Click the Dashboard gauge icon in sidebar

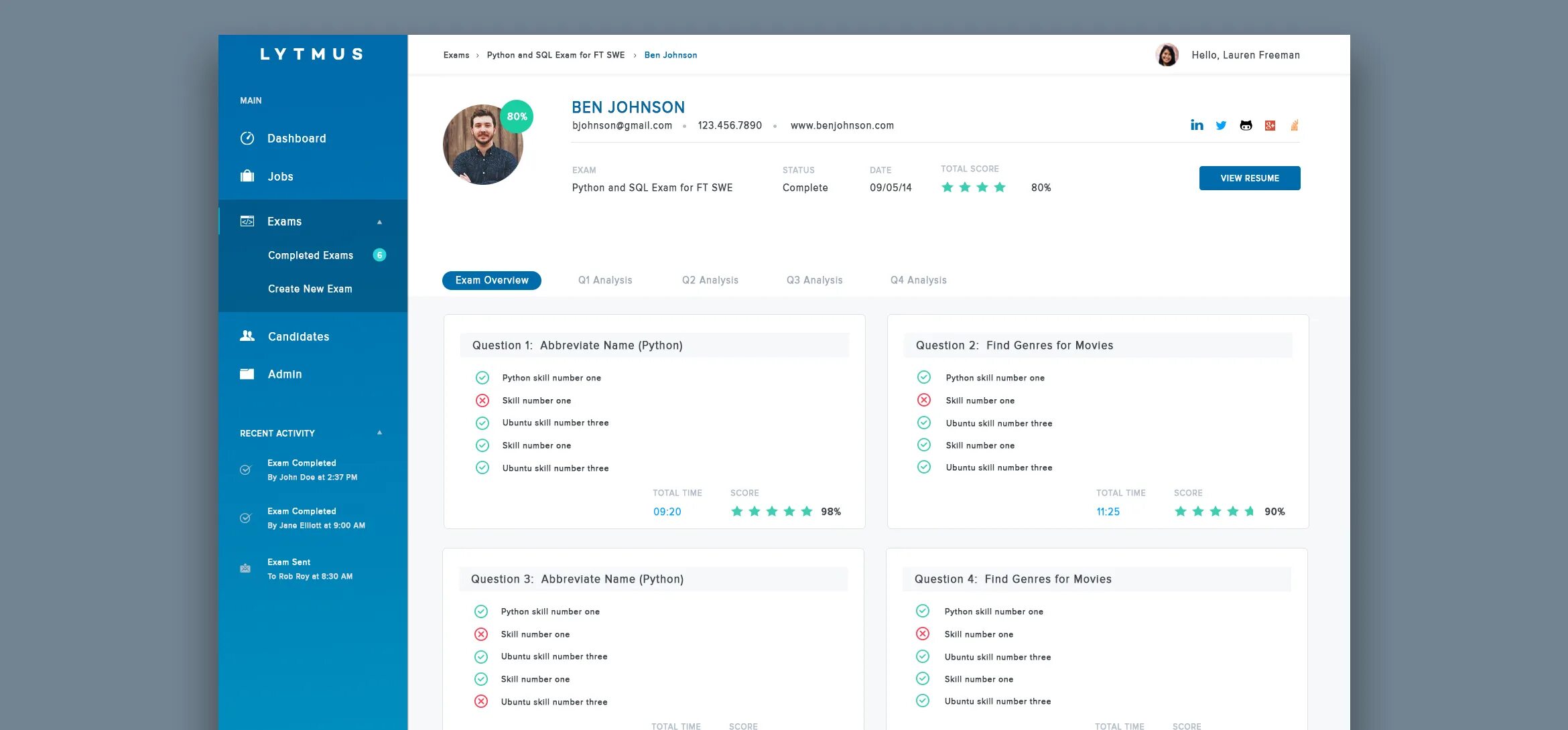(247, 139)
